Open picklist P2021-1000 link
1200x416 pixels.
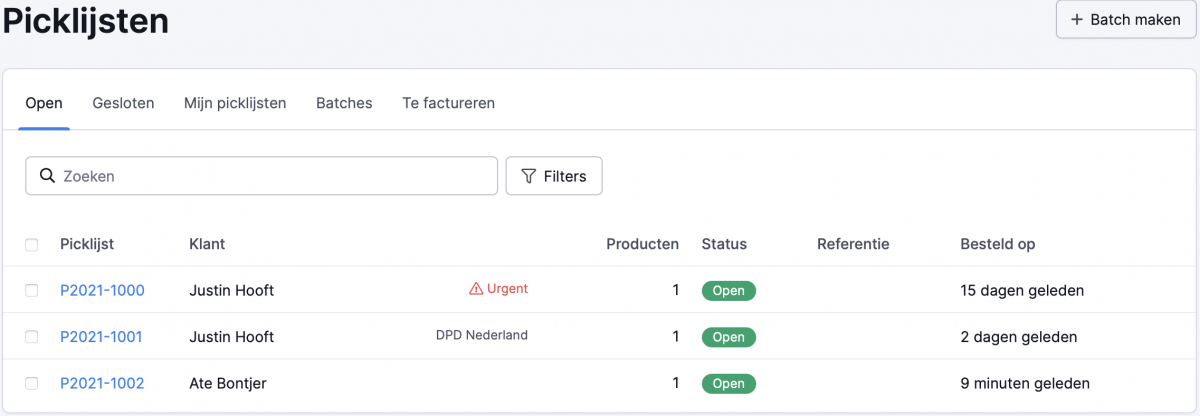[x=102, y=290]
